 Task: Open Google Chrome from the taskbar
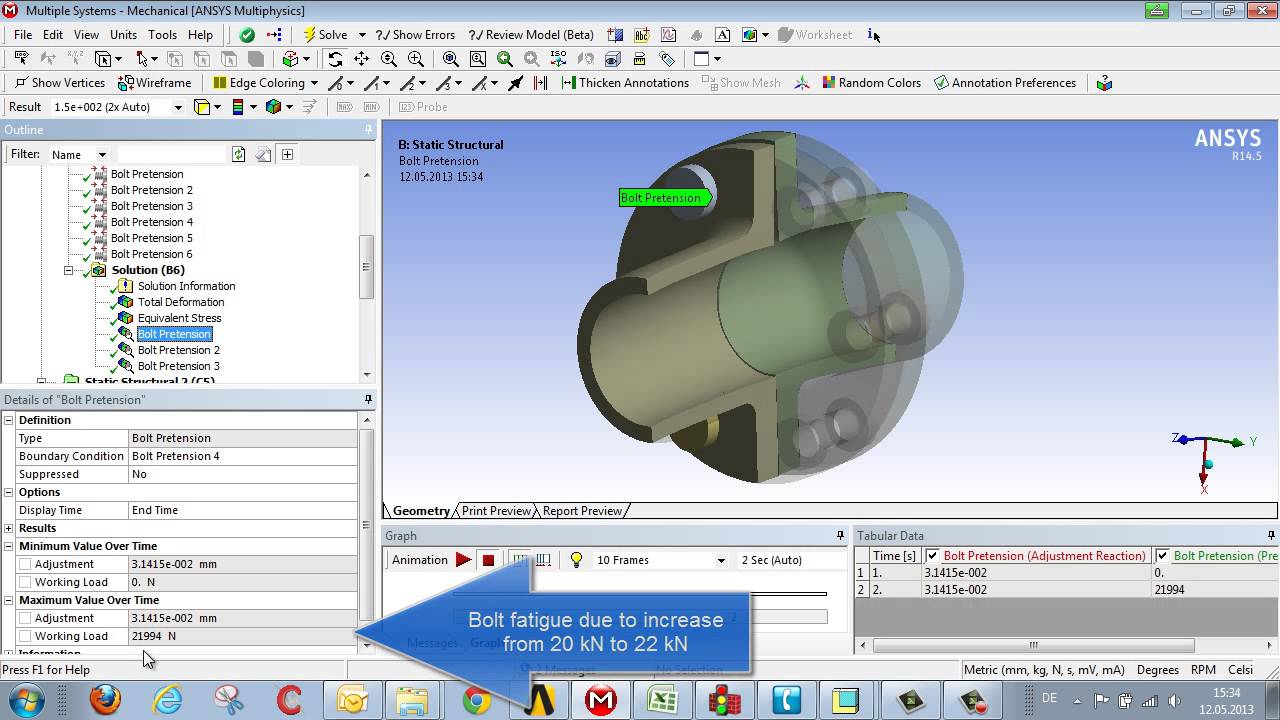477,700
